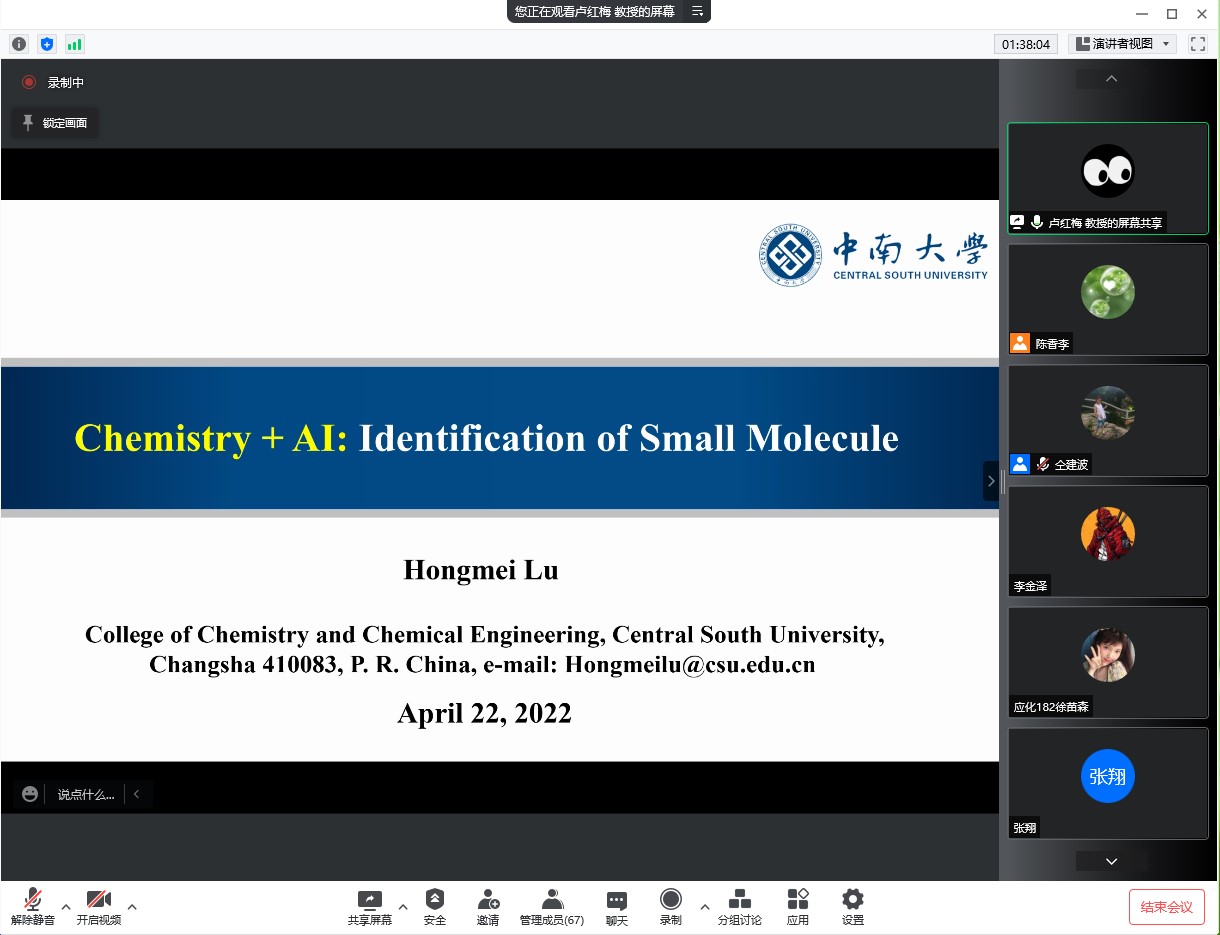Click the 说点什么 message input field
1220x935 pixels.
pyautogui.click(x=85, y=794)
